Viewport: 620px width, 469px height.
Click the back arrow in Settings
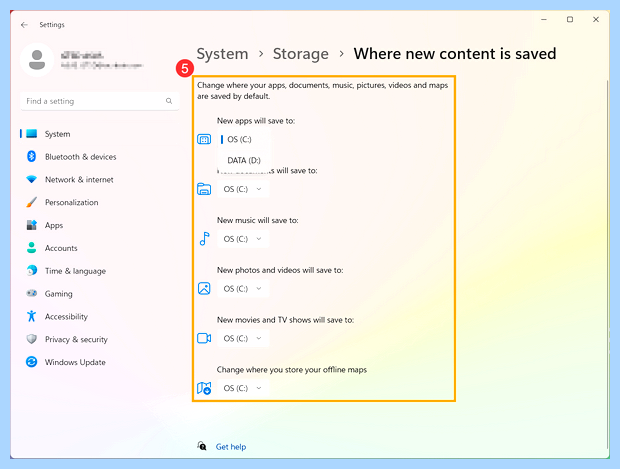(x=24, y=25)
